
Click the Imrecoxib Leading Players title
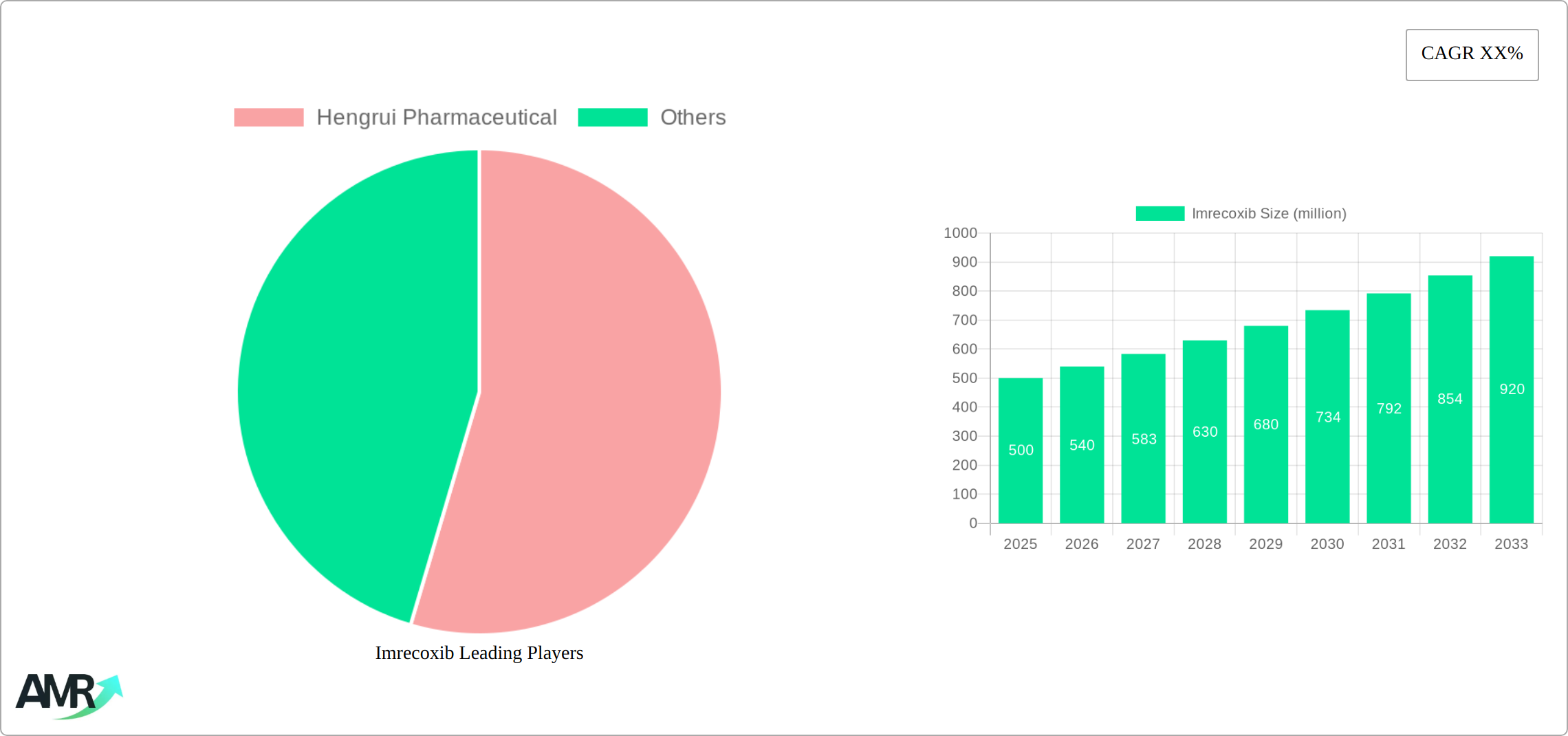tap(479, 653)
